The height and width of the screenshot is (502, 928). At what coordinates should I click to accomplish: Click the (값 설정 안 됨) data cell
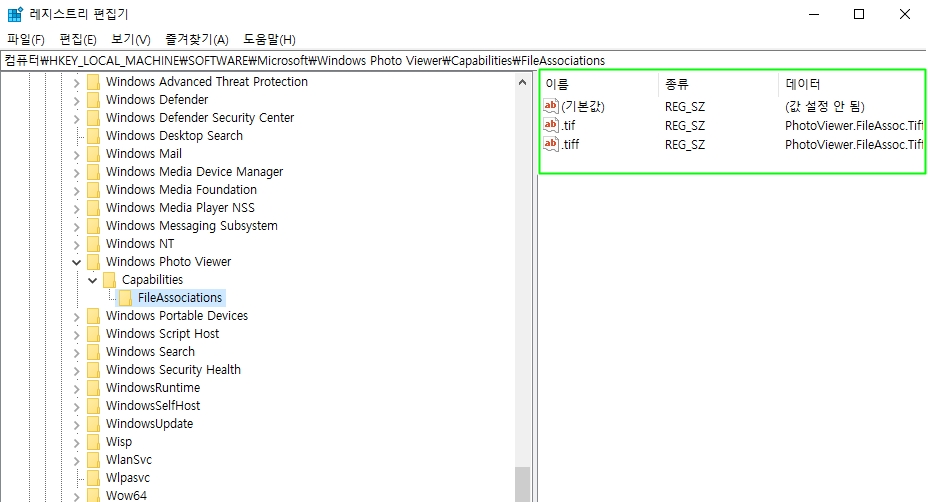[x=824, y=107]
